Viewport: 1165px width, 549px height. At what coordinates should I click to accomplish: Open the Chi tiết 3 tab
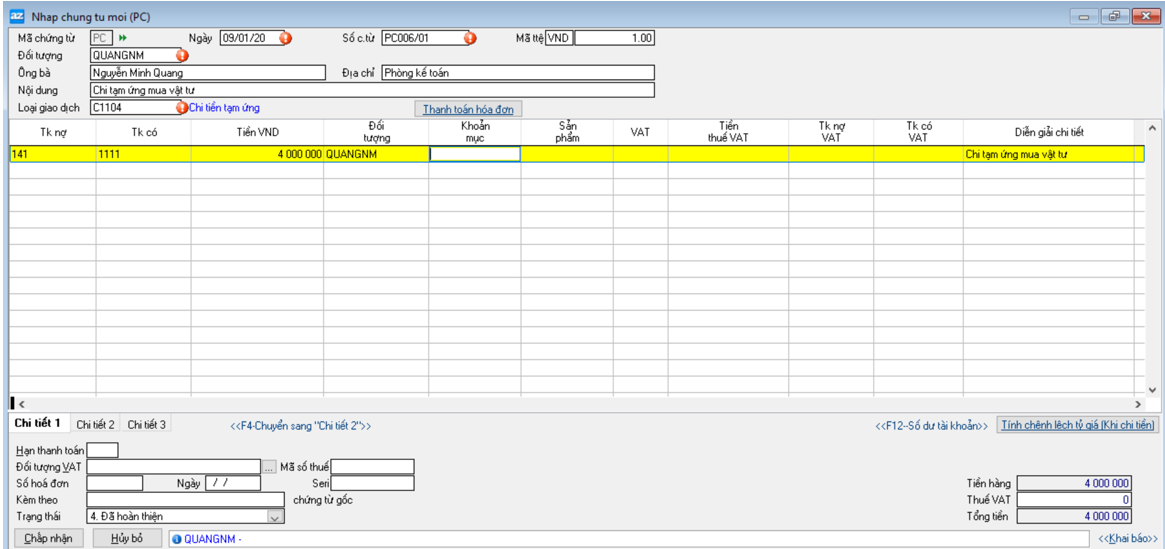[147, 425]
